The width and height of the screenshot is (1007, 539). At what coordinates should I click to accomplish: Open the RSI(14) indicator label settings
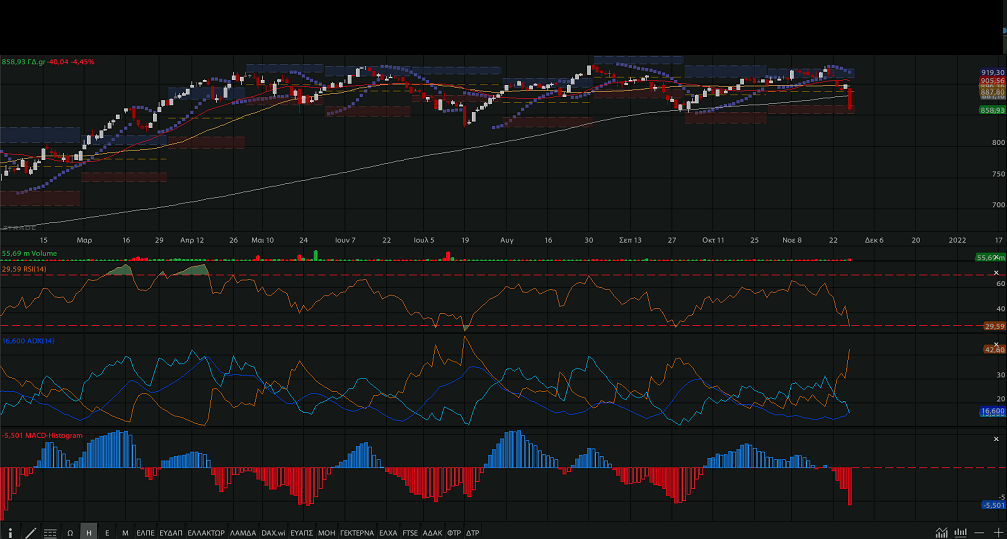[x=24, y=269]
